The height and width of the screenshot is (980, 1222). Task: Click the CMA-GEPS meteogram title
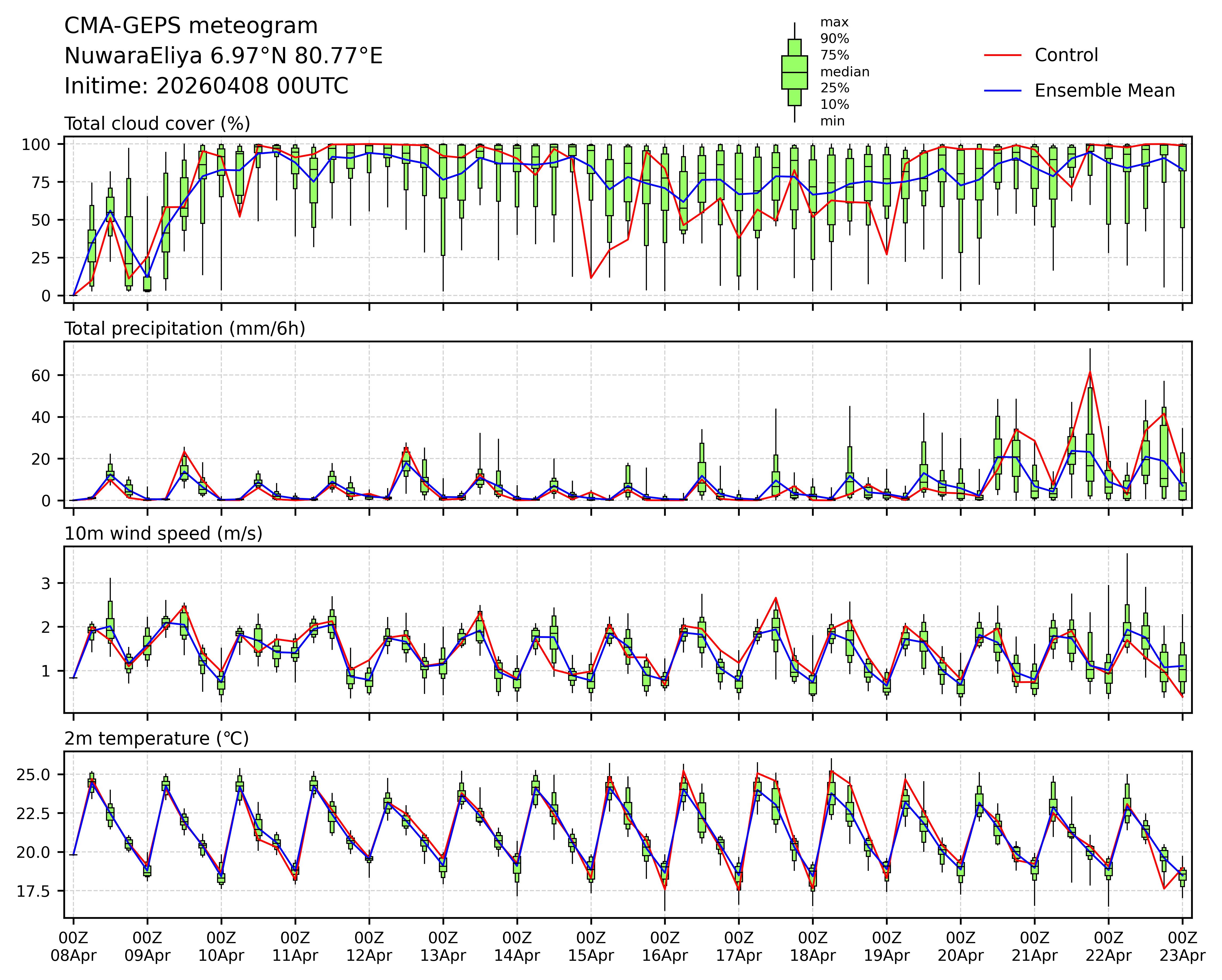190,26
